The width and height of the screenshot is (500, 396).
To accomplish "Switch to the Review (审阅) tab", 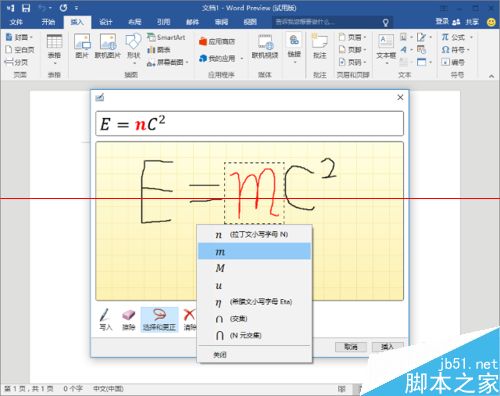I will pyautogui.click(x=221, y=22).
